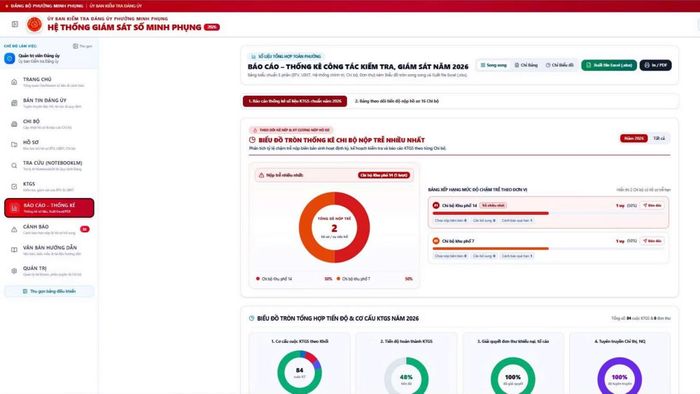
Task: Open the Quản Trị gear icon
Action: tap(14, 271)
